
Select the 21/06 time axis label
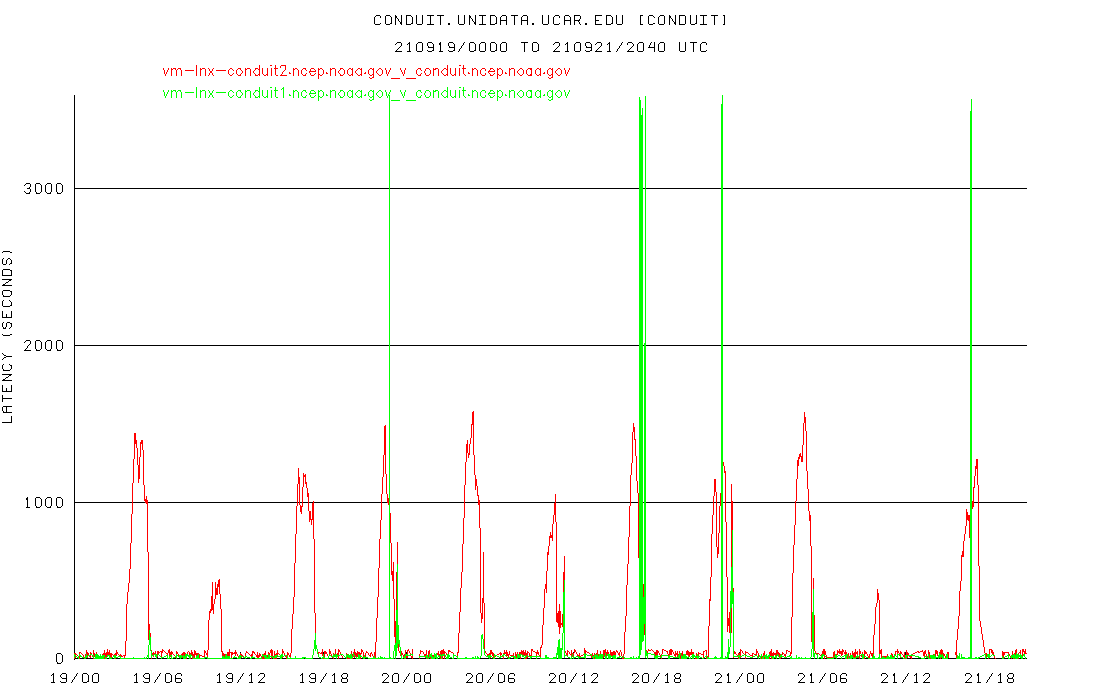[x=823, y=678]
